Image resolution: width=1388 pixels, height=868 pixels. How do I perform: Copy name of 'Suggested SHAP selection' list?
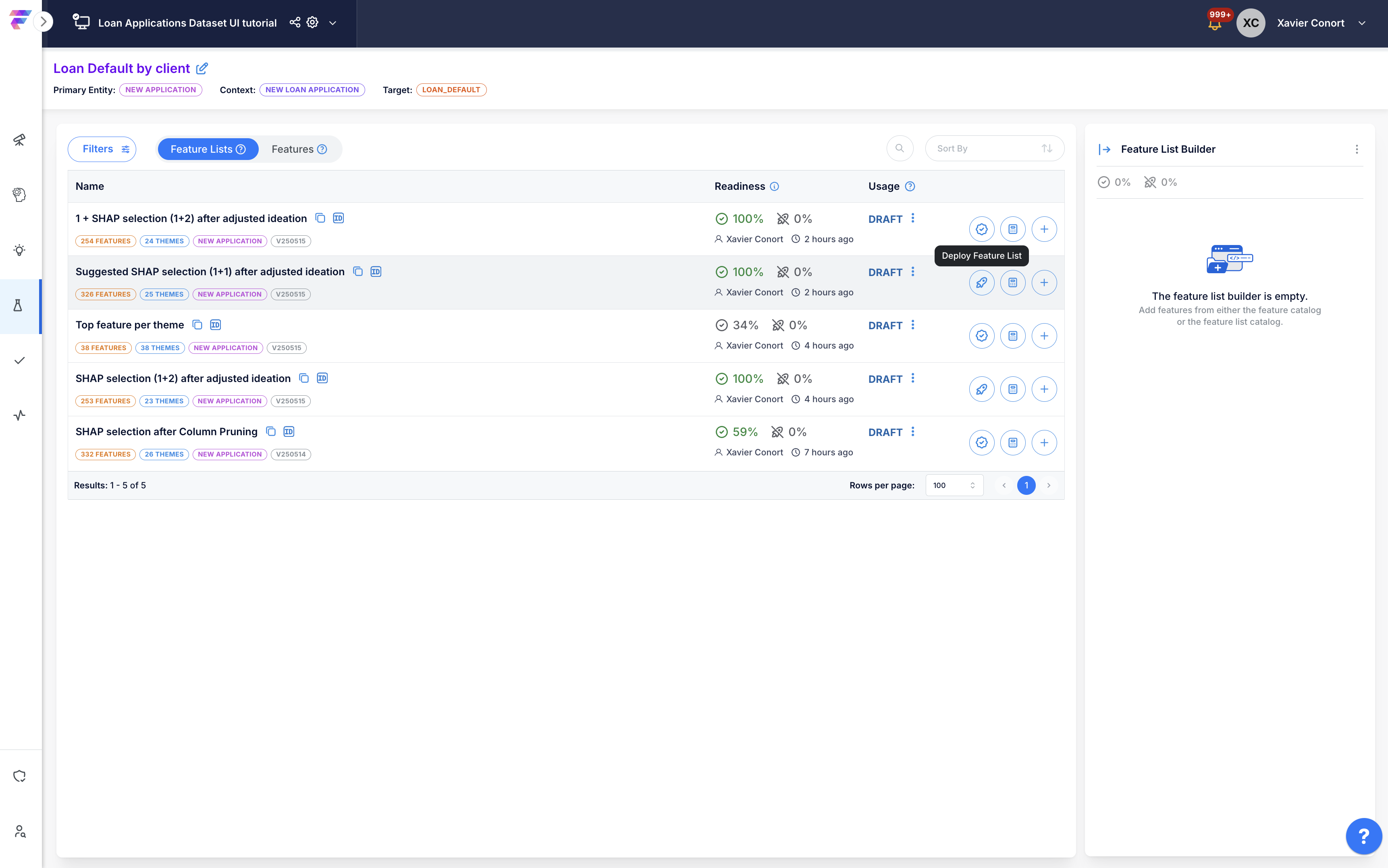[357, 272]
